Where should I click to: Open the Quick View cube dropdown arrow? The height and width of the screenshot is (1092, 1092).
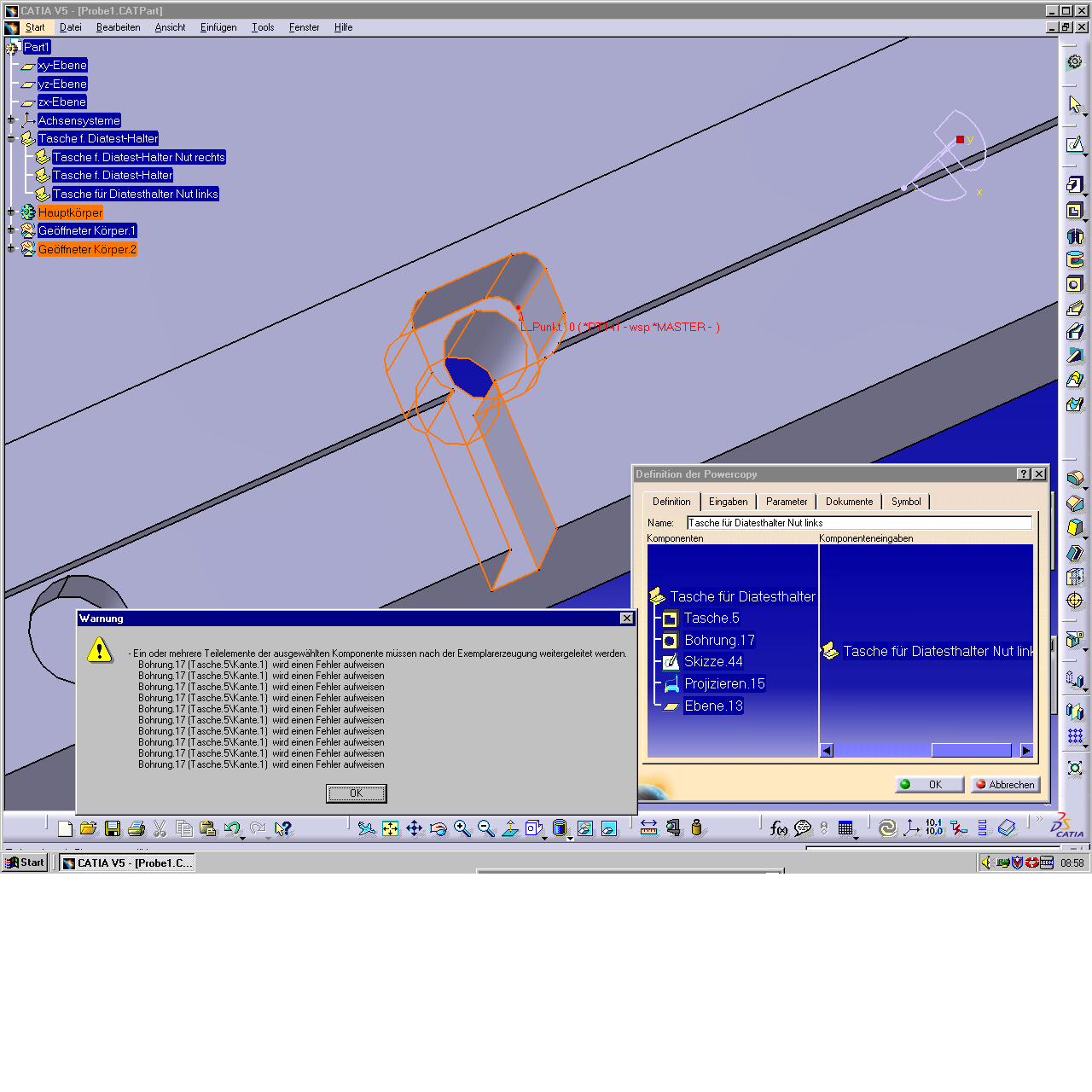(x=545, y=837)
